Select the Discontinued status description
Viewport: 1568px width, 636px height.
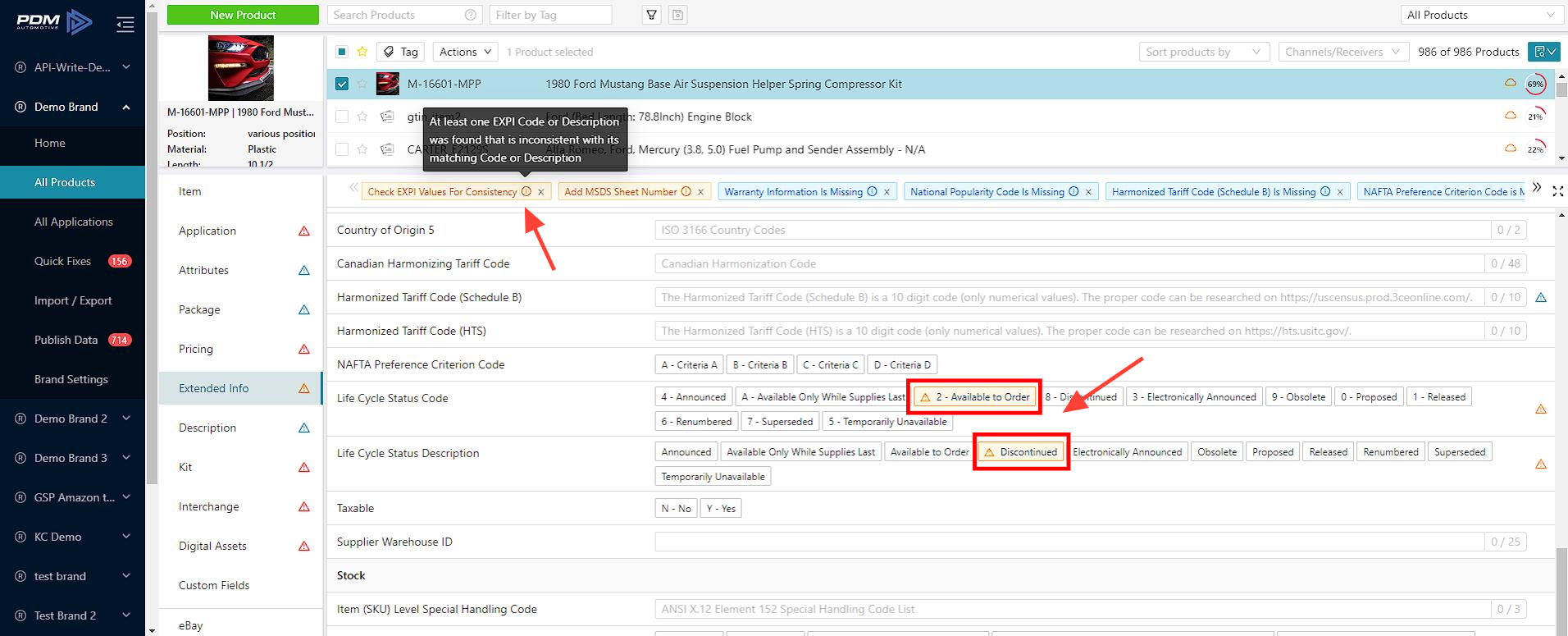pos(1021,452)
